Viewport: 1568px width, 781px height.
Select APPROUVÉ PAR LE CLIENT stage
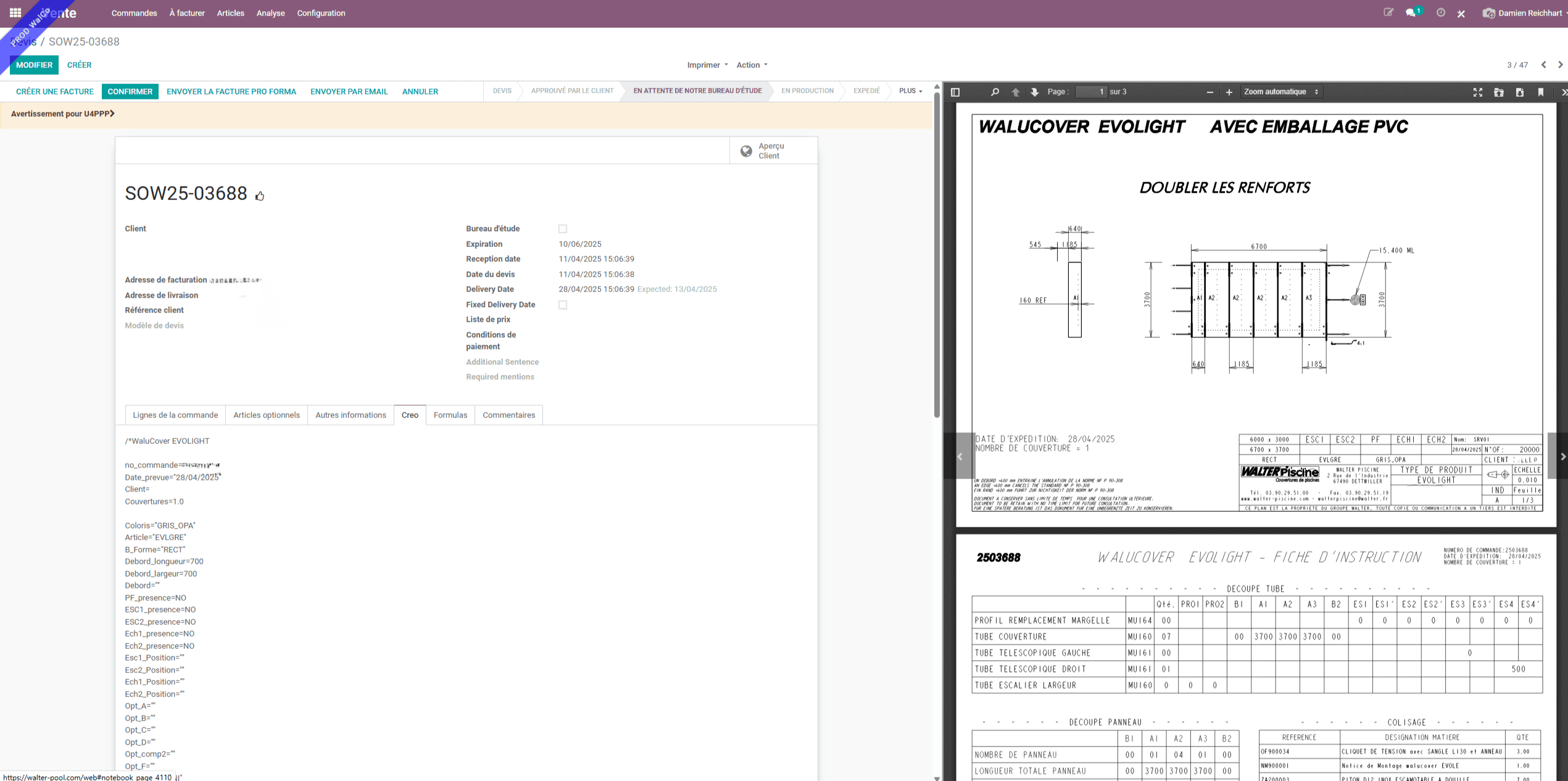(572, 91)
